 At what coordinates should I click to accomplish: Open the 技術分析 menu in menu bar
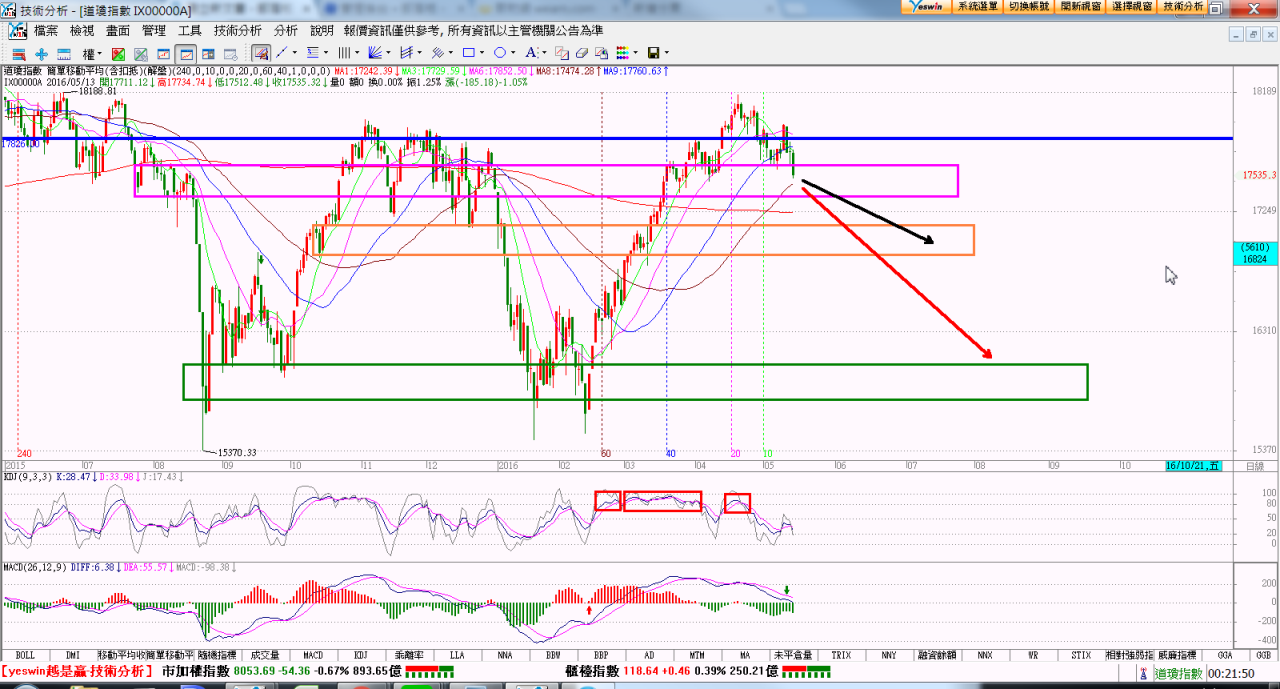pos(237,31)
